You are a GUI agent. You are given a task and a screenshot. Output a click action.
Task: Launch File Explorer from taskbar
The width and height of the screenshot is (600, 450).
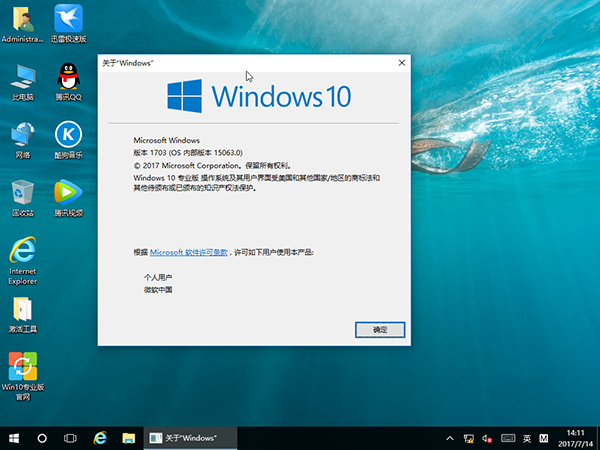[128, 438]
